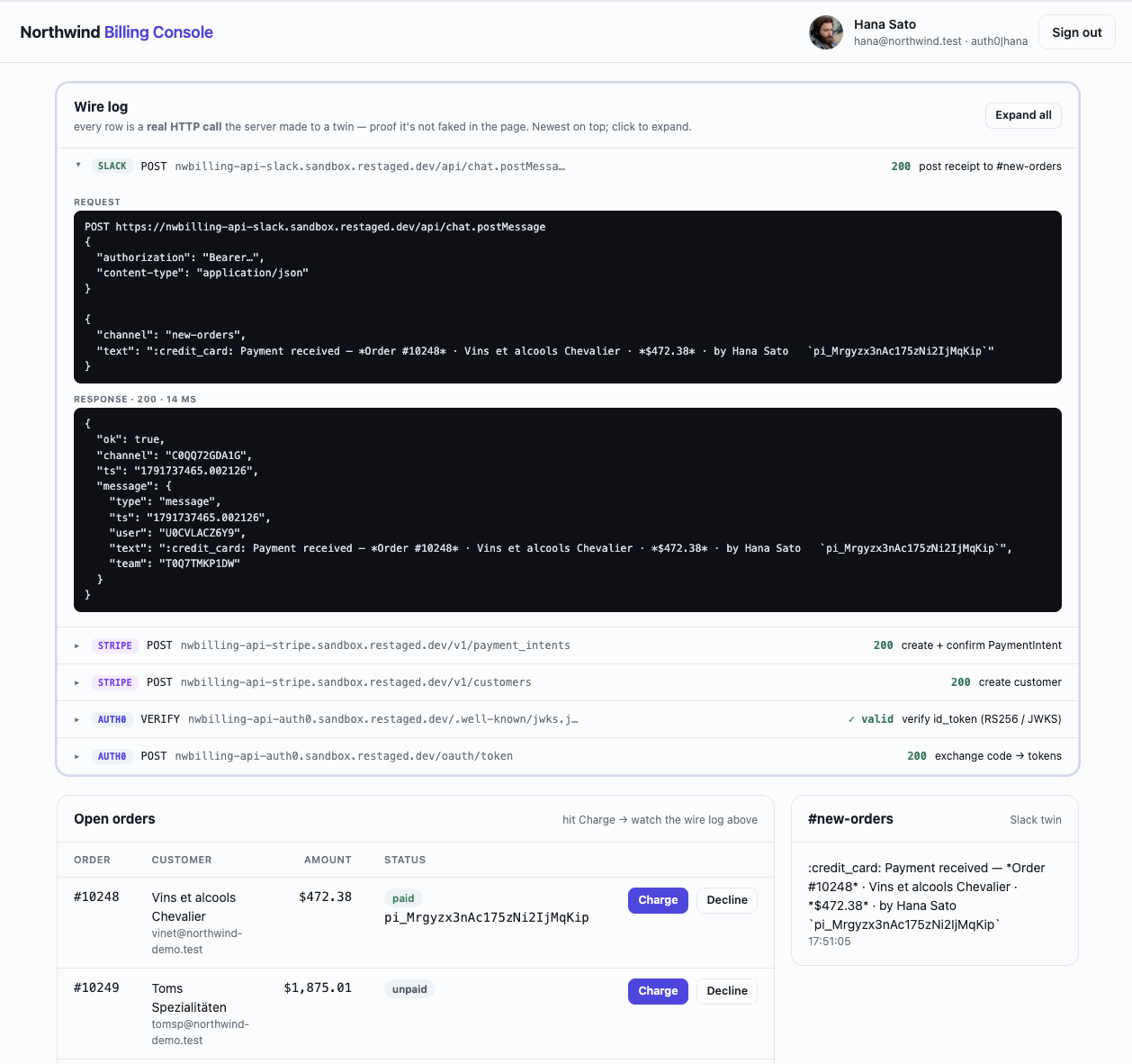Click Hana Sato's profile avatar

pyautogui.click(x=826, y=32)
